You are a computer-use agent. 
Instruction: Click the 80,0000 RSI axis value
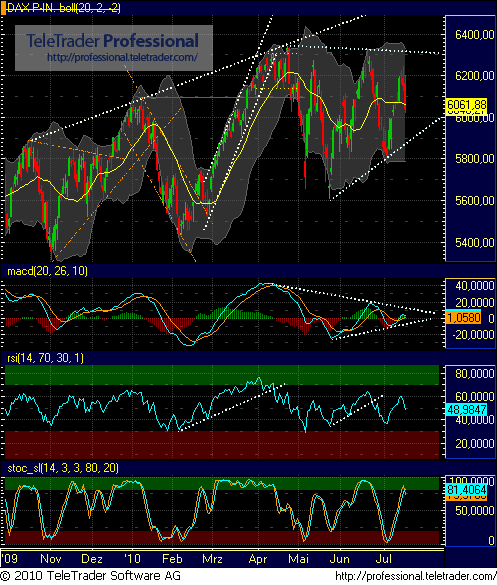coord(475,373)
